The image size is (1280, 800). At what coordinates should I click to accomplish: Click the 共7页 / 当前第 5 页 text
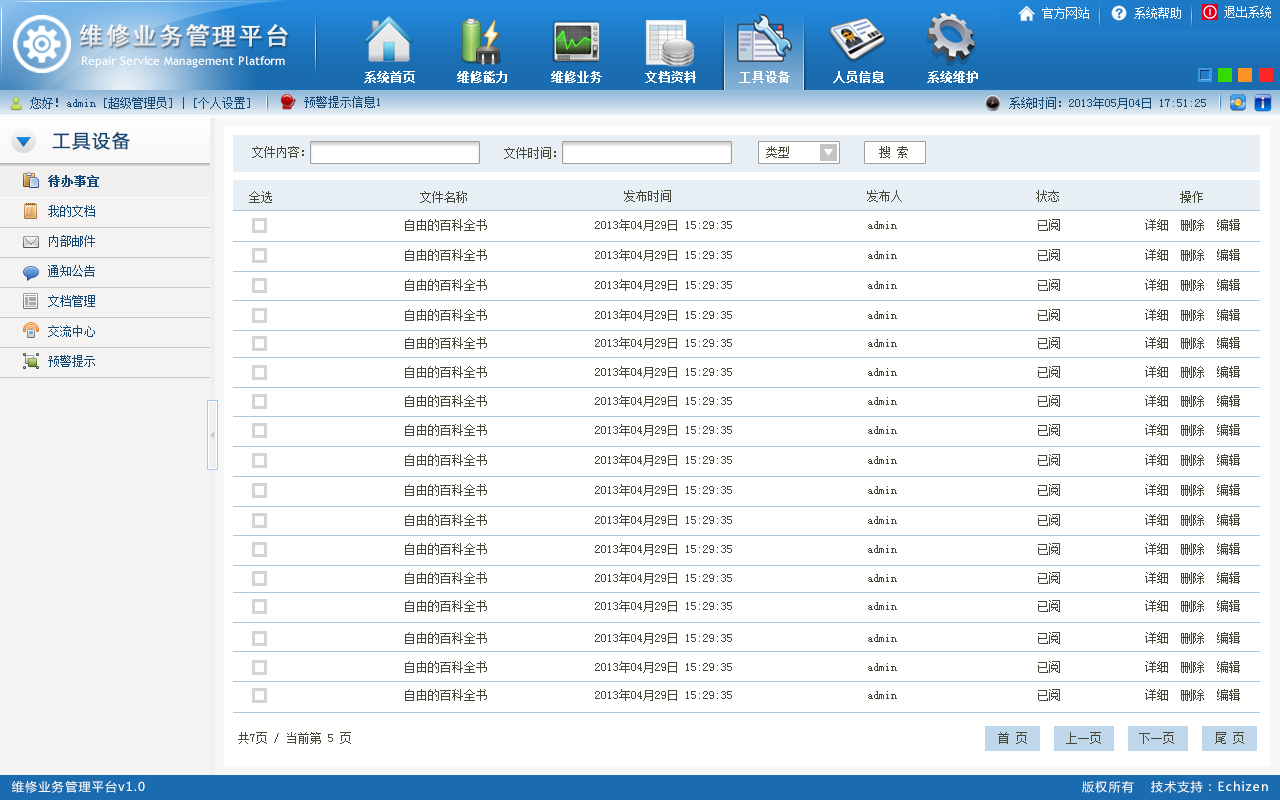[295, 738]
